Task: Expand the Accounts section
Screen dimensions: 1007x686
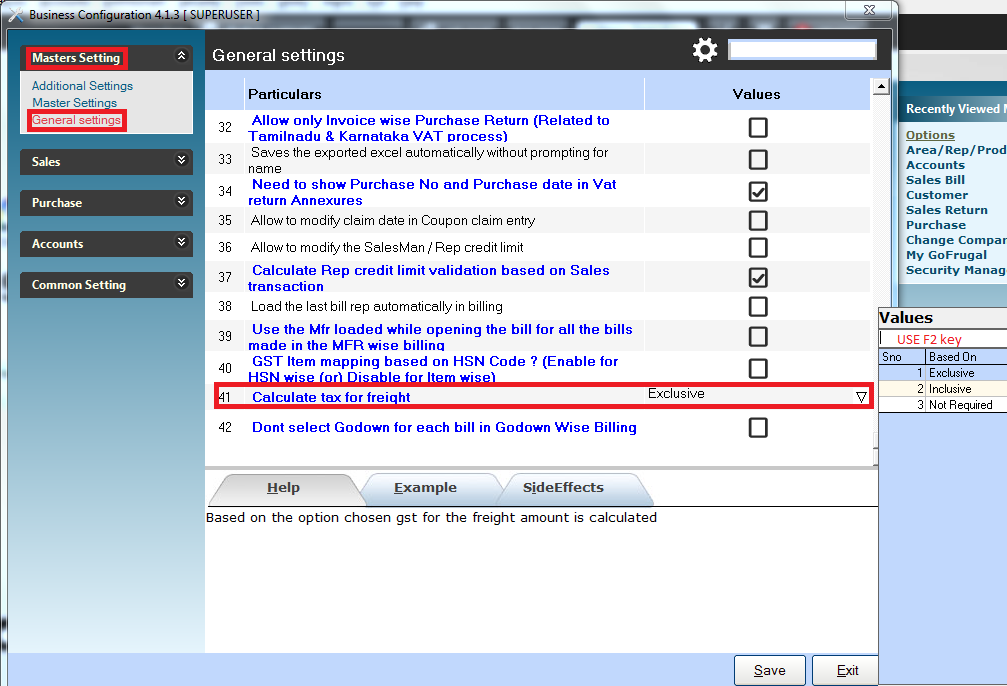Action: click(182, 242)
